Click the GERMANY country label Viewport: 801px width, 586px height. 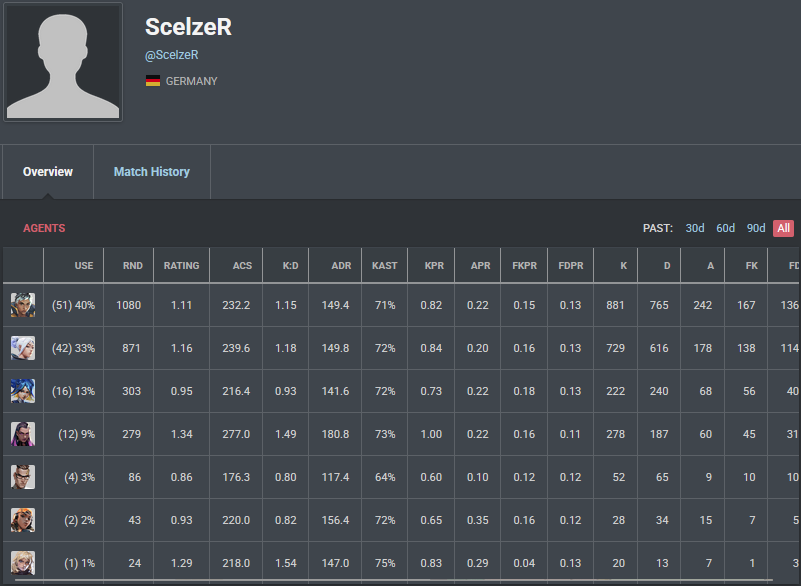192,81
